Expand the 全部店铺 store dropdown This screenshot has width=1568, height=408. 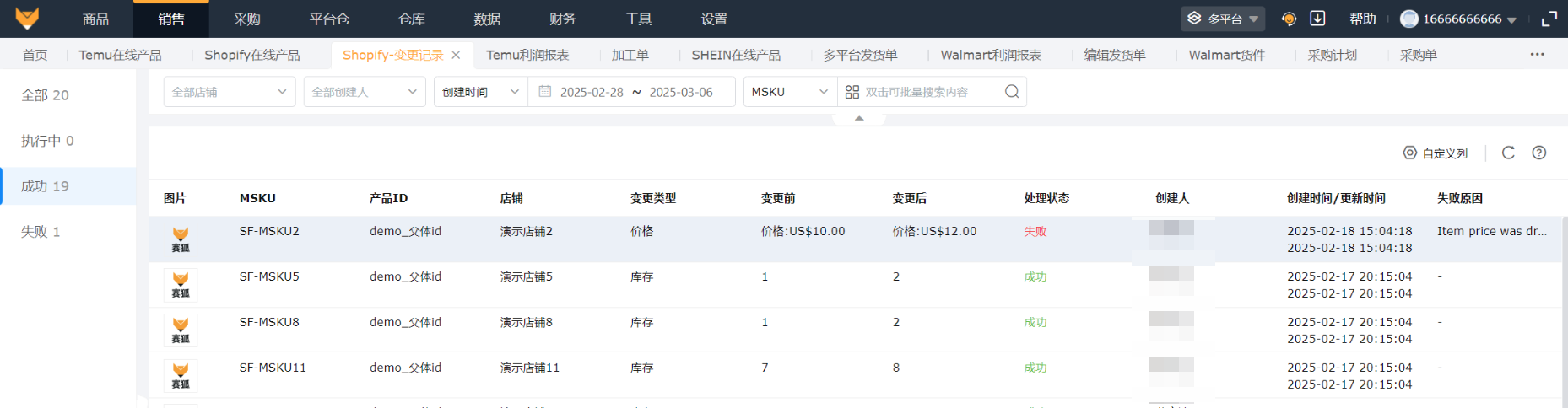(229, 92)
